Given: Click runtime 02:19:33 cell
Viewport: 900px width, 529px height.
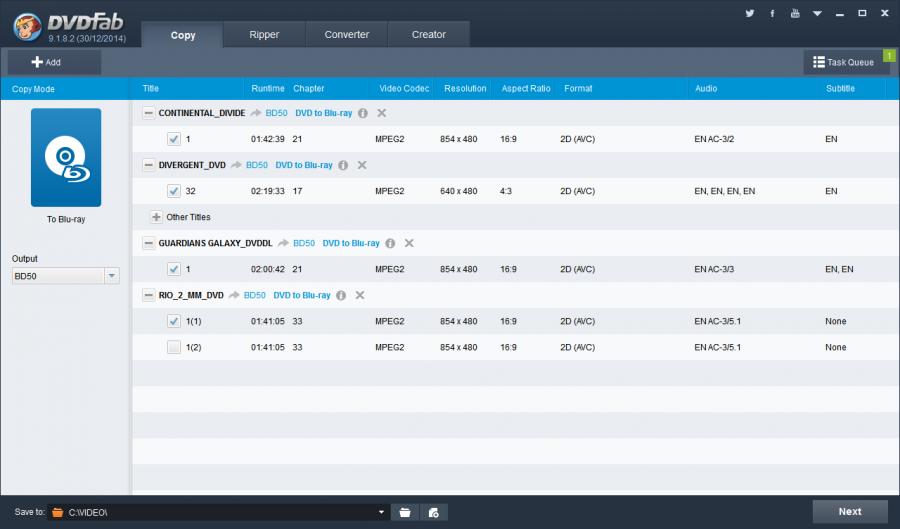Looking at the screenshot, I should pyautogui.click(x=267, y=191).
